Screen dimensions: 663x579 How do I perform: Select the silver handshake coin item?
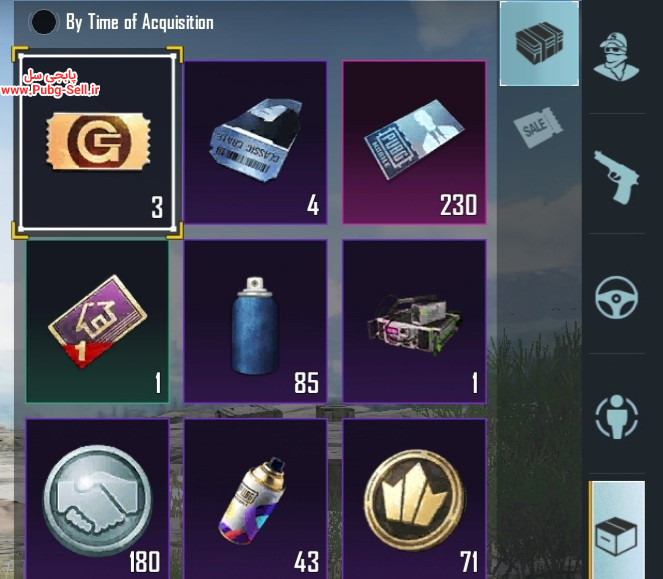[x=98, y=499]
